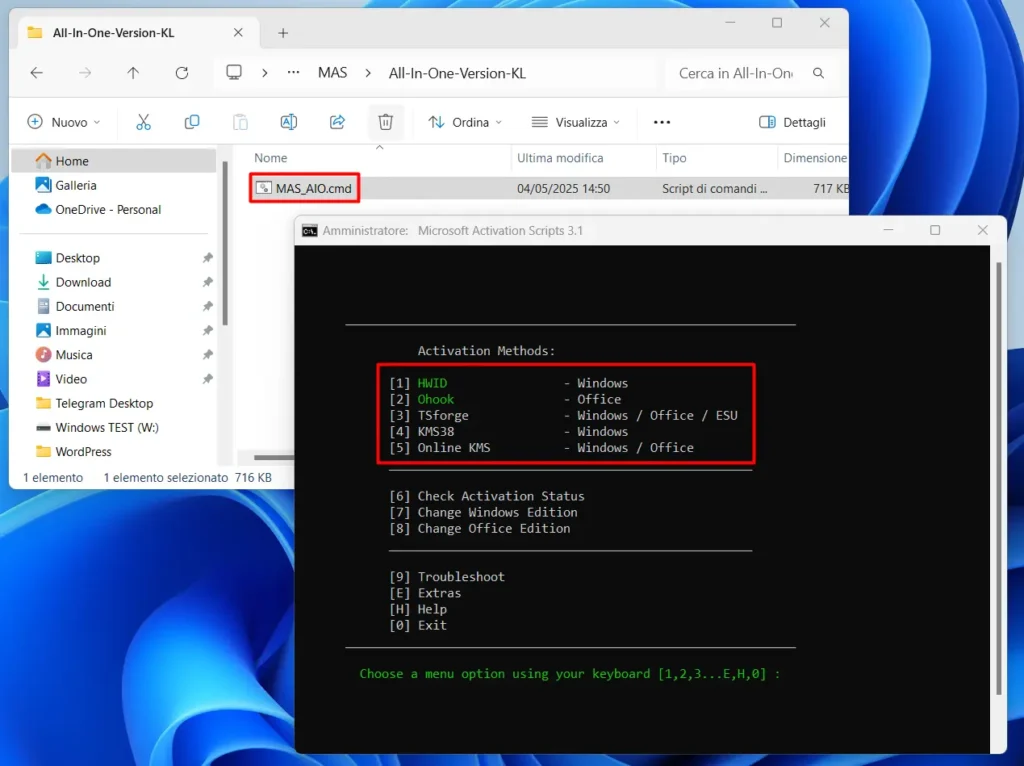This screenshot has width=1024, height=766.
Task: Go back with the Explorer back arrow
Action: [37, 73]
